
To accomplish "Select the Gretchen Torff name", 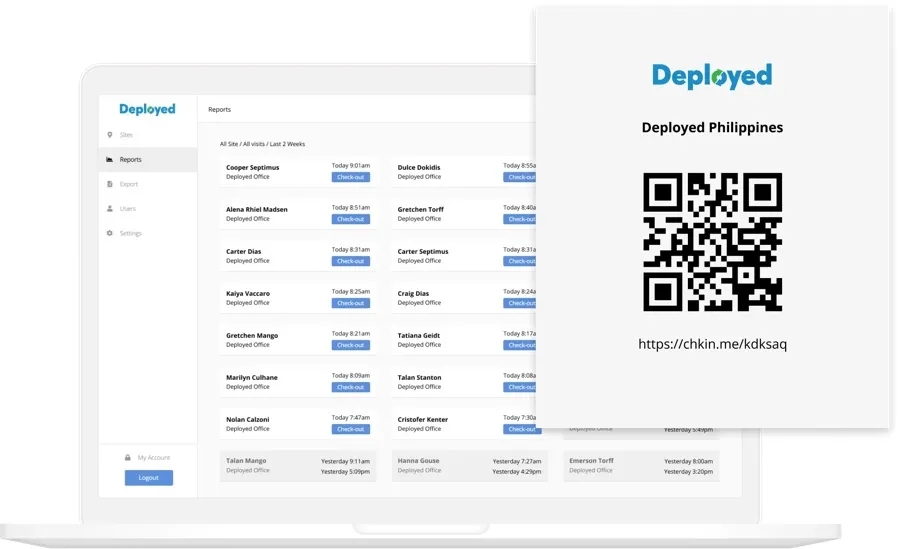I will 421,210.
